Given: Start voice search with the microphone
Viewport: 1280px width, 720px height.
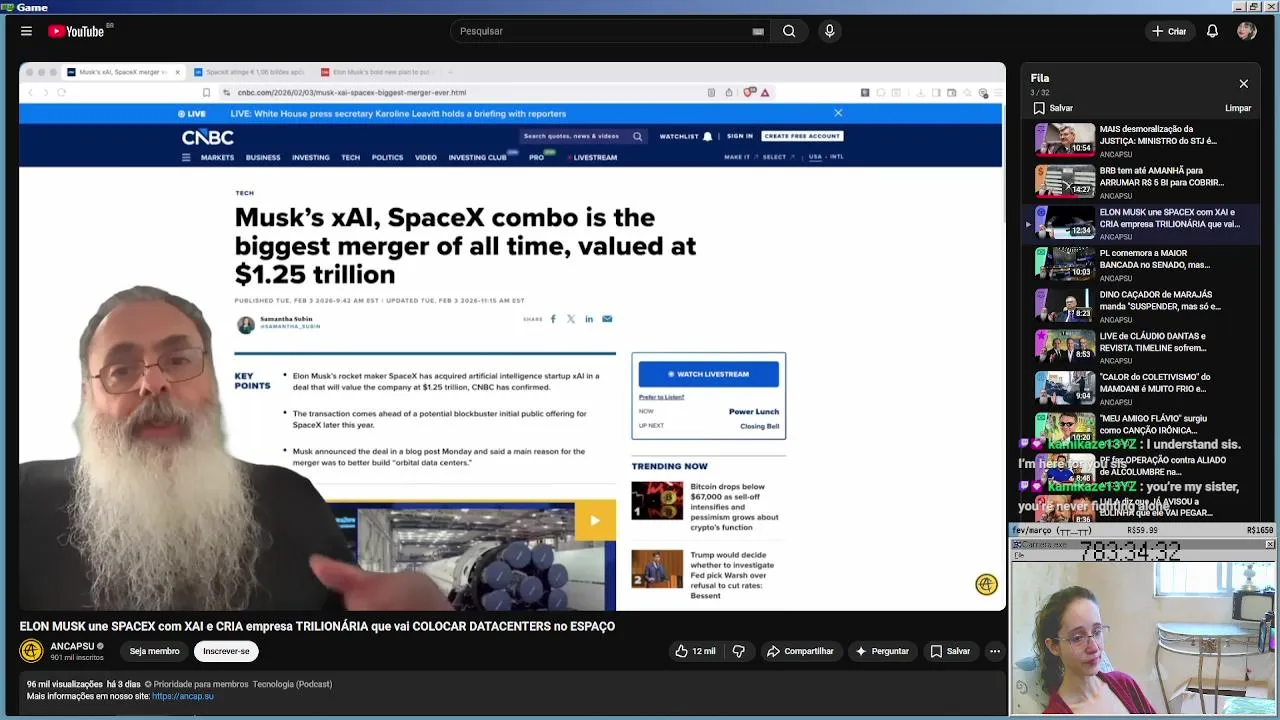Looking at the screenshot, I should pyautogui.click(x=829, y=31).
